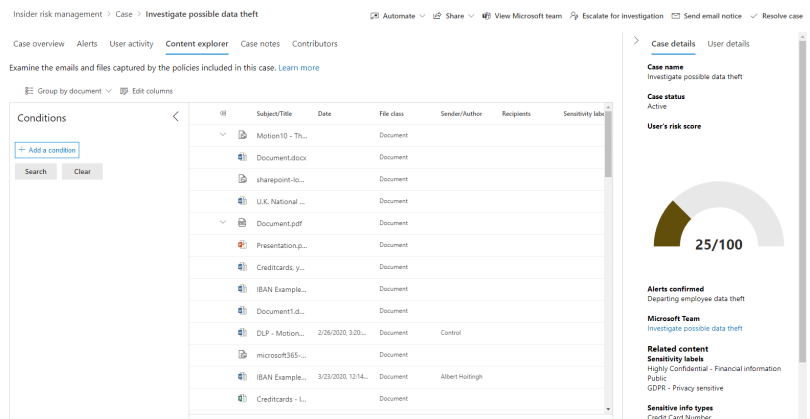Click the Automate flow icon
Image resolution: width=810 pixels, height=419 pixels.
(374, 16)
